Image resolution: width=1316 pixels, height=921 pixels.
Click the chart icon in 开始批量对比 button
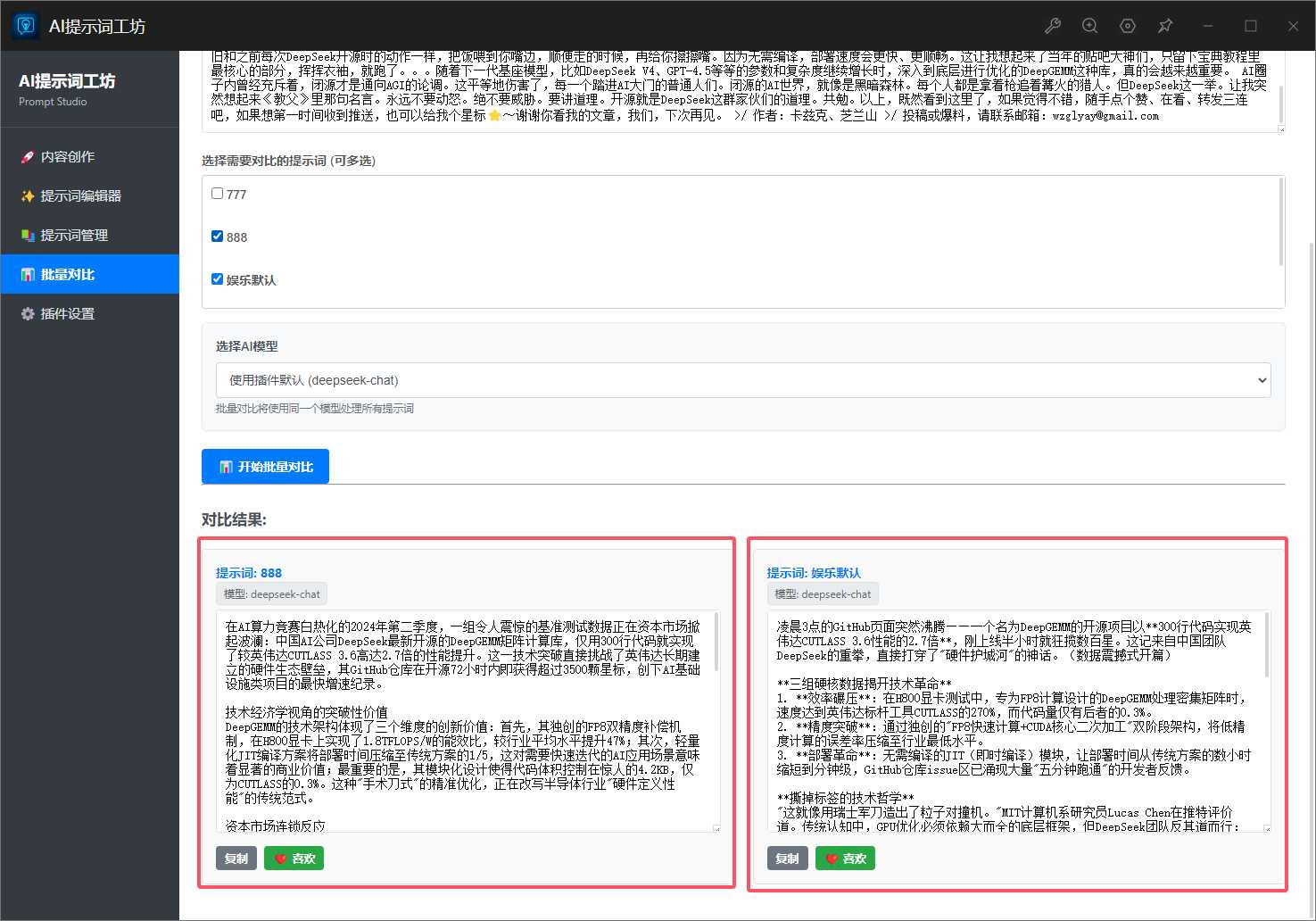(226, 467)
